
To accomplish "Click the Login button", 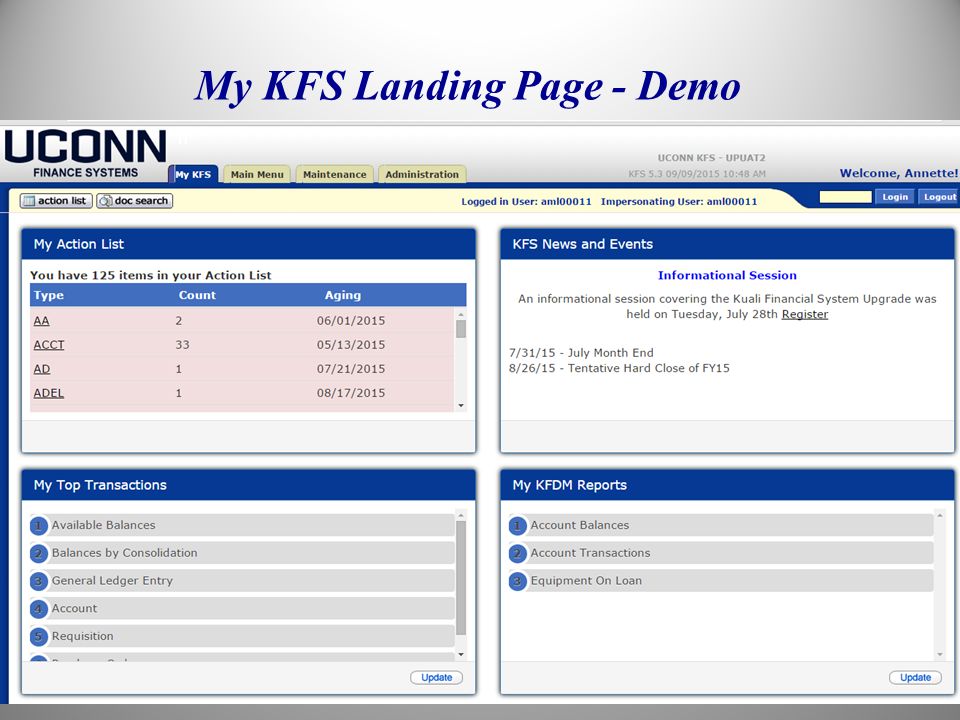I will (894, 197).
